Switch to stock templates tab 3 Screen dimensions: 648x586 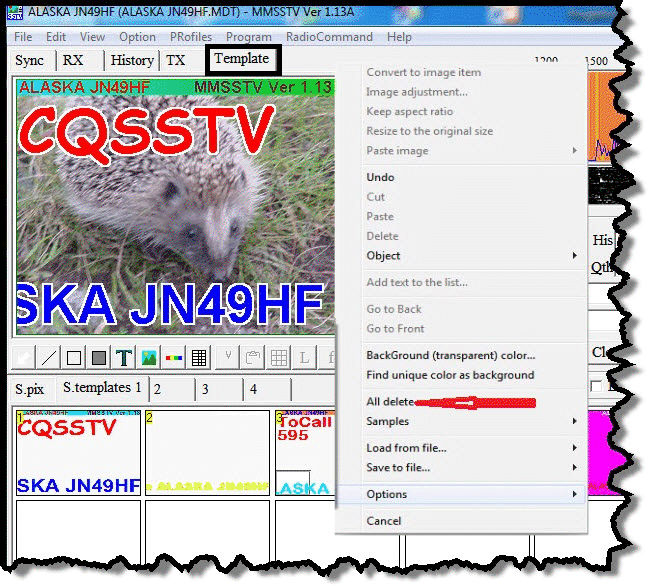pyautogui.click(x=205, y=389)
